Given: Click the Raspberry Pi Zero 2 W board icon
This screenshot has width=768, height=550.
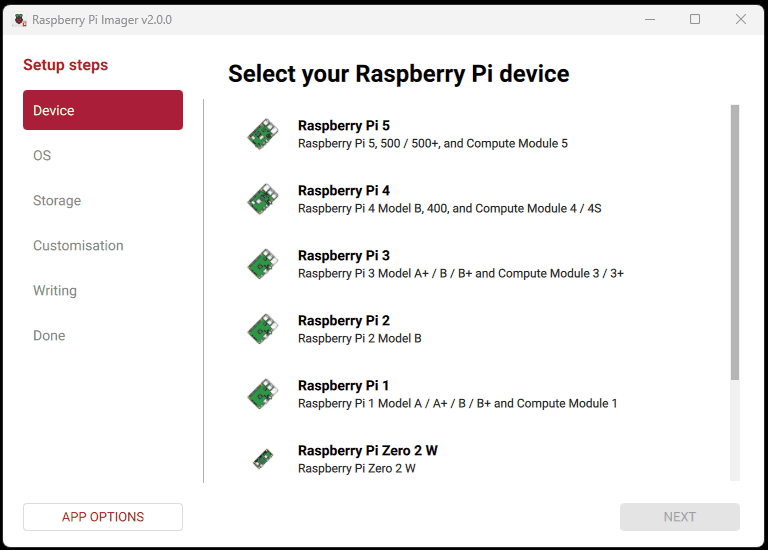Looking at the screenshot, I should click(x=263, y=459).
